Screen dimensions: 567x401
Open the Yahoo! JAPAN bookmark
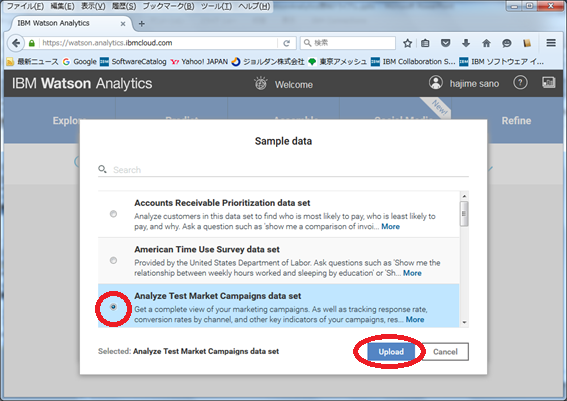coord(199,62)
